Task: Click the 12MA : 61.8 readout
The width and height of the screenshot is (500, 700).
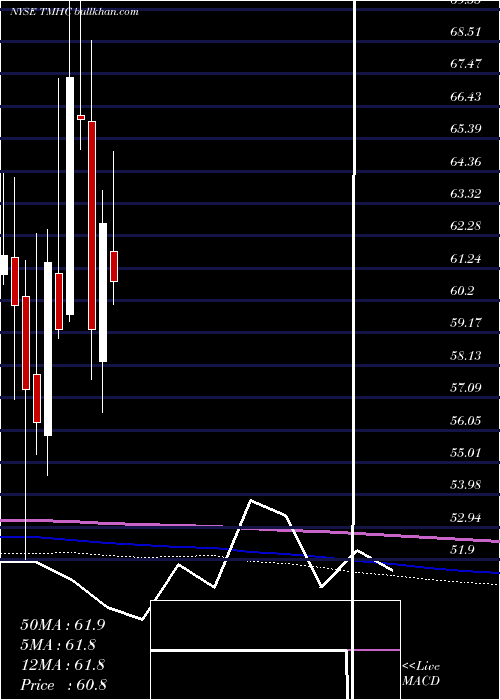Action: 62,665
